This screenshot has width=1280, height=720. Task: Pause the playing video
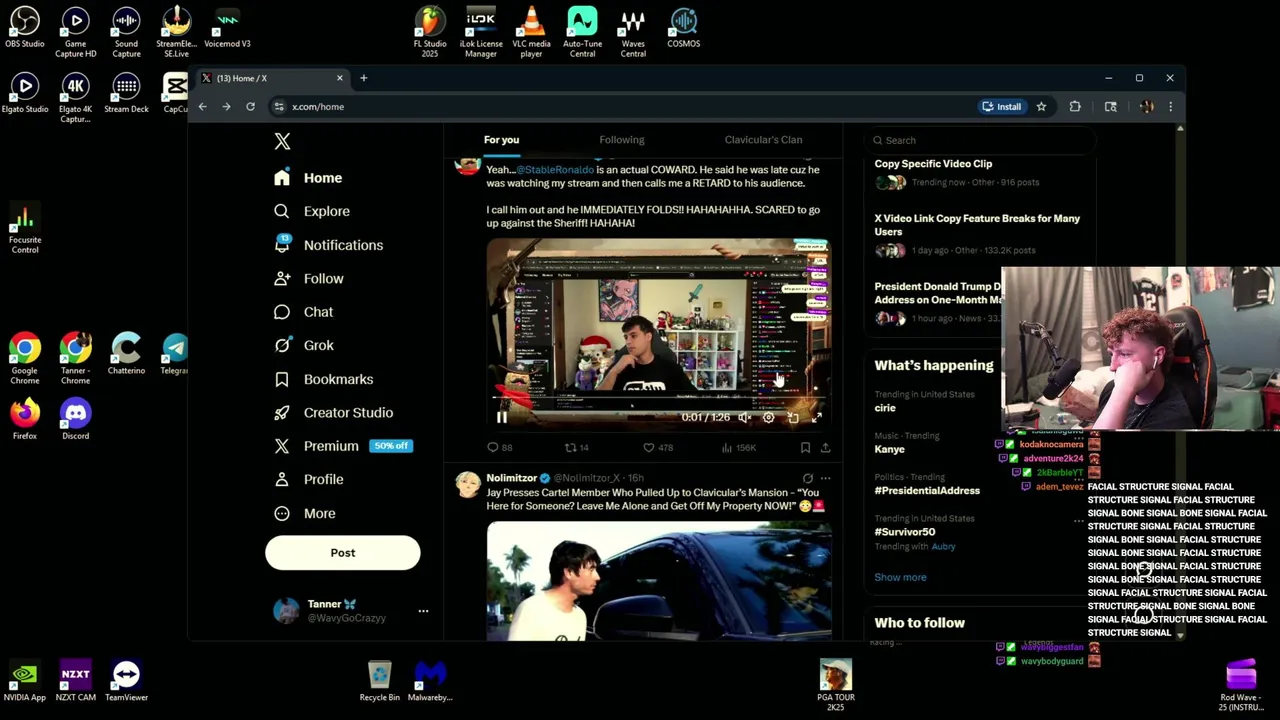pyautogui.click(x=502, y=417)
